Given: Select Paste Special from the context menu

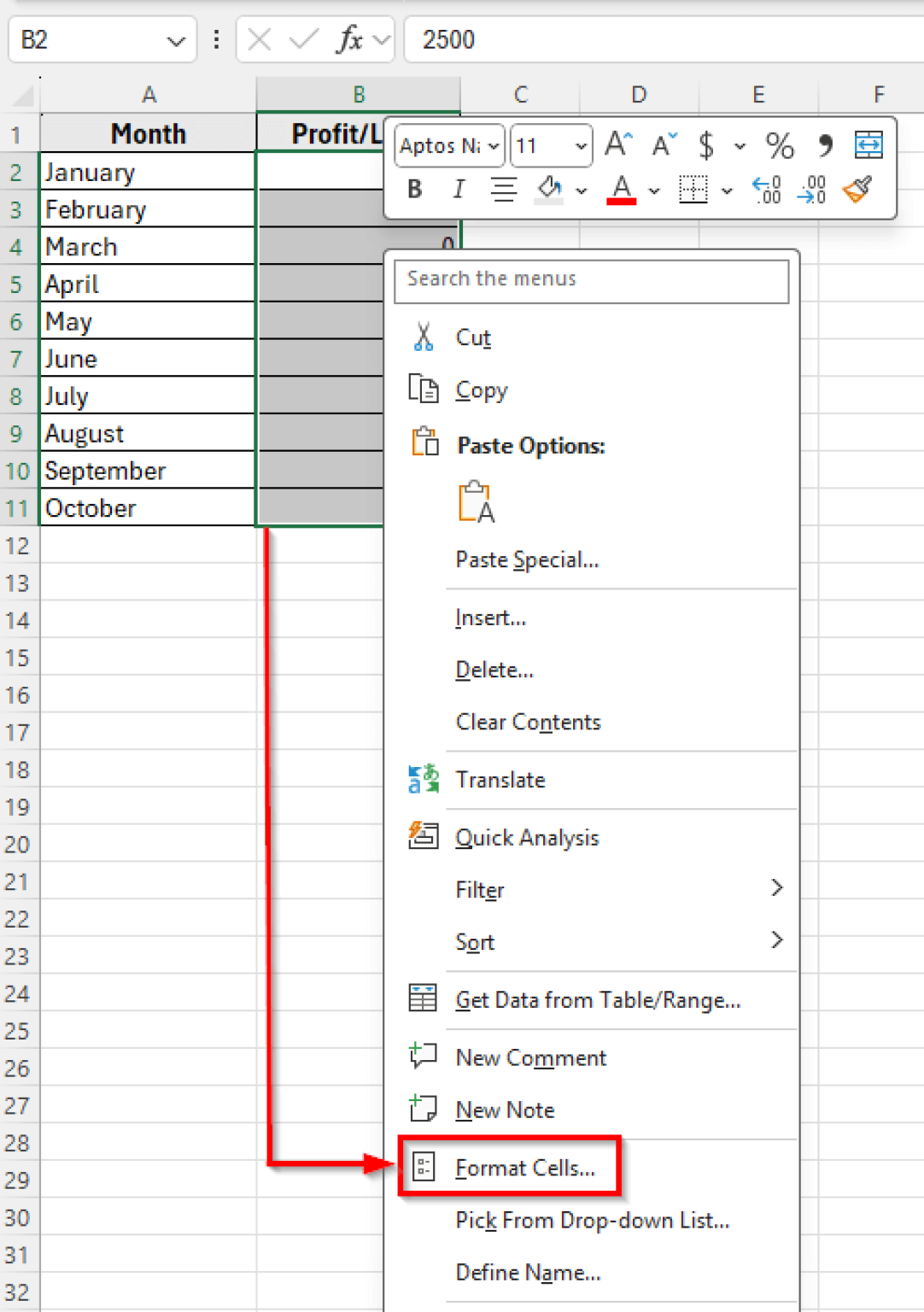Looking at the screenshot, I should point(526,559).
